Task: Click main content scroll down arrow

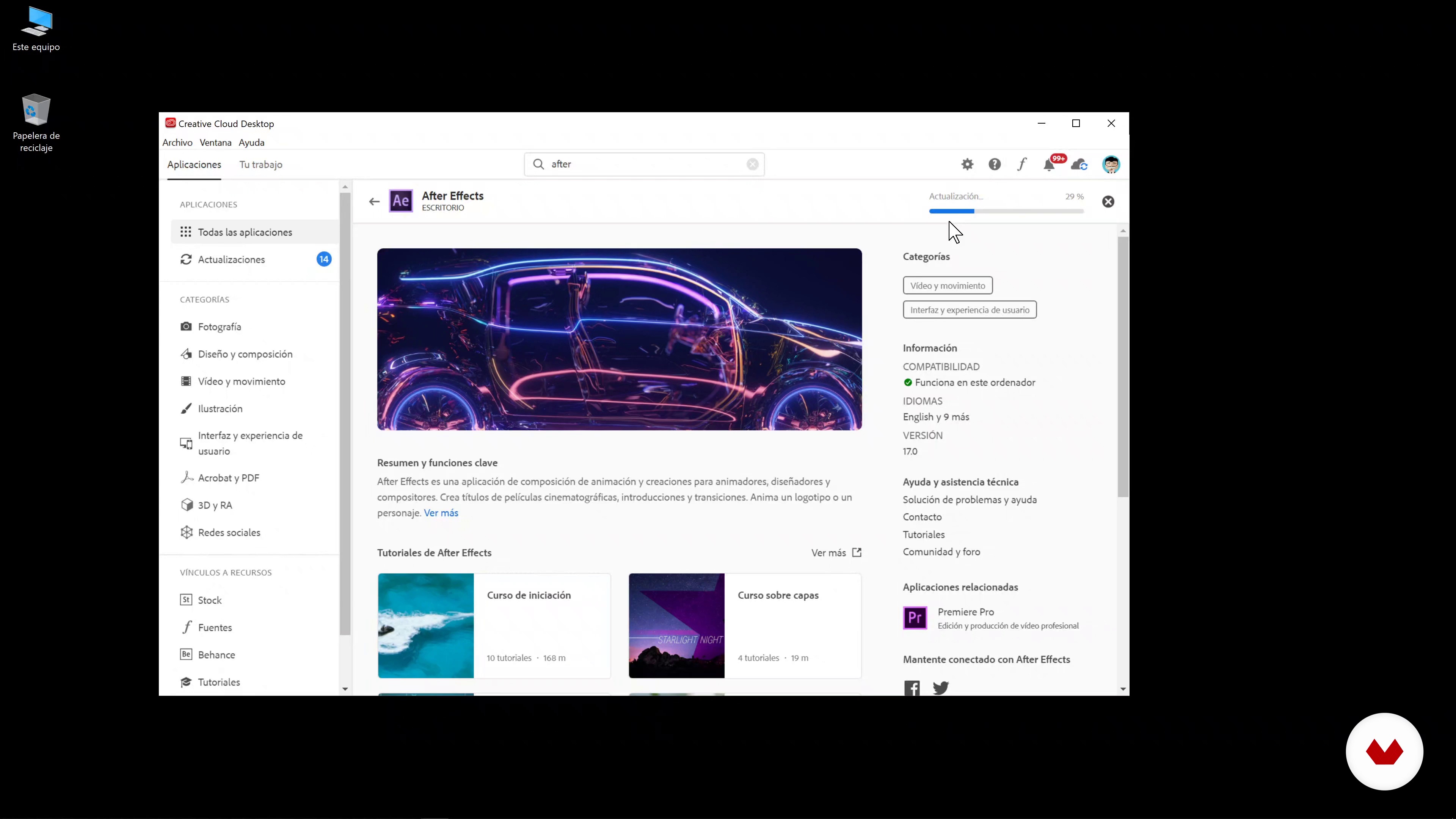Action: (x=1122, y=689)
